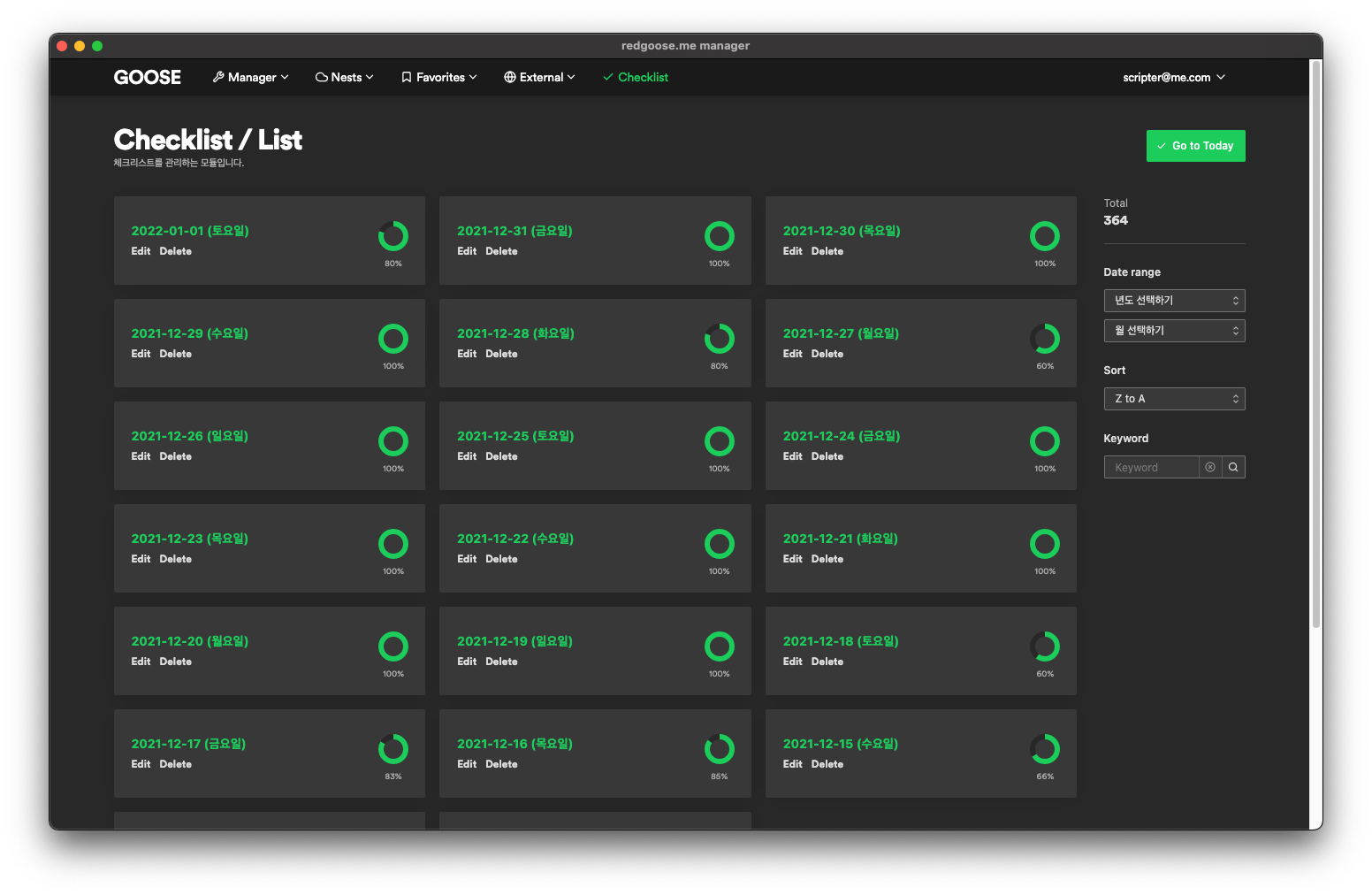Open the External menu
The width and height of the screenshot is (1372, 895).
pos(540,78)
